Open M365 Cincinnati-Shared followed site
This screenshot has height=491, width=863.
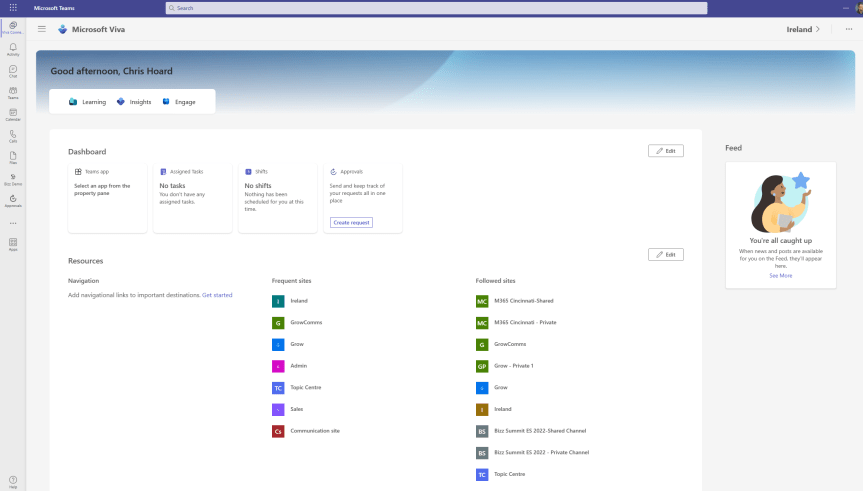523,301
